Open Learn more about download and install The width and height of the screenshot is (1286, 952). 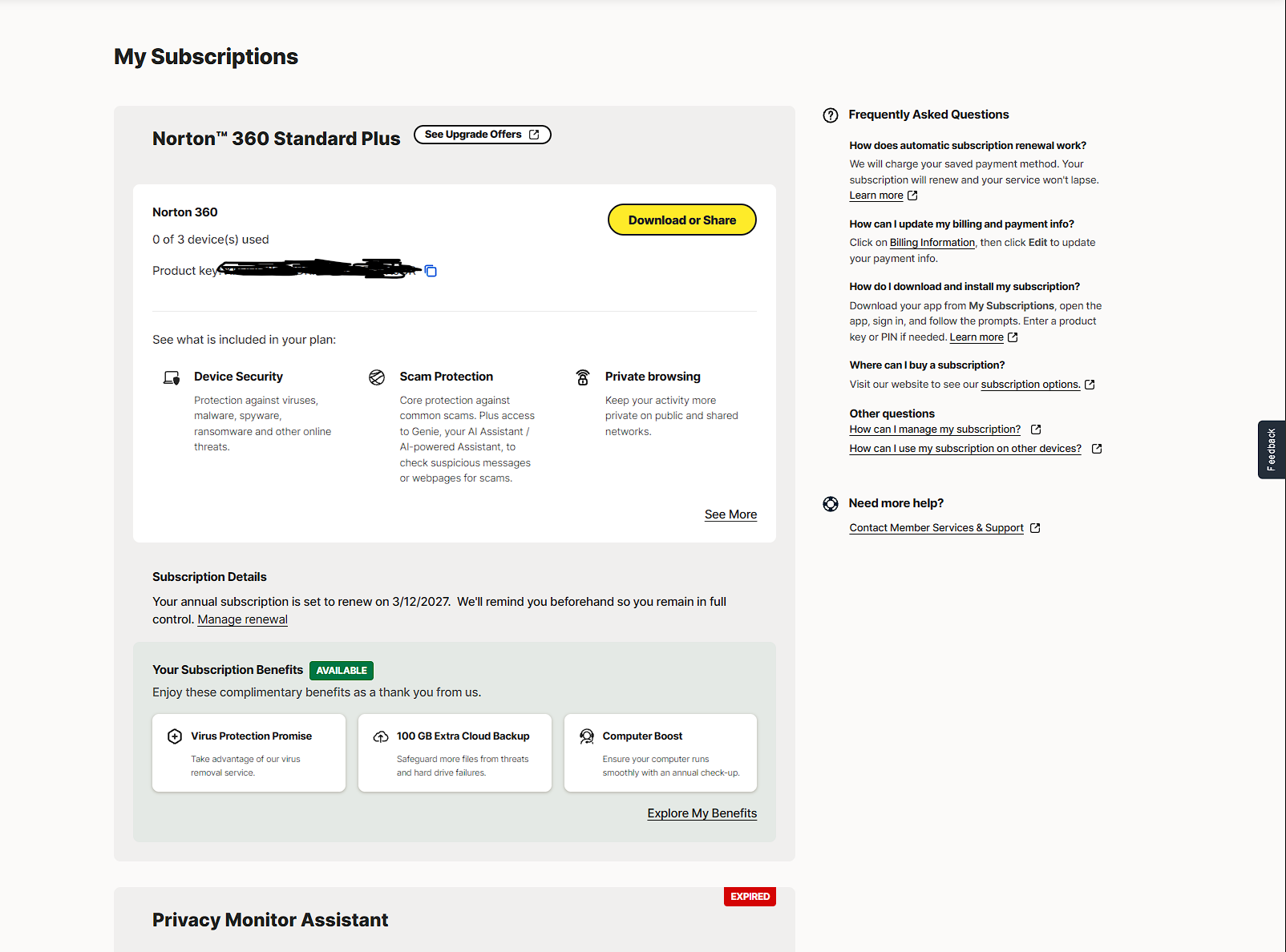[977, 337]
